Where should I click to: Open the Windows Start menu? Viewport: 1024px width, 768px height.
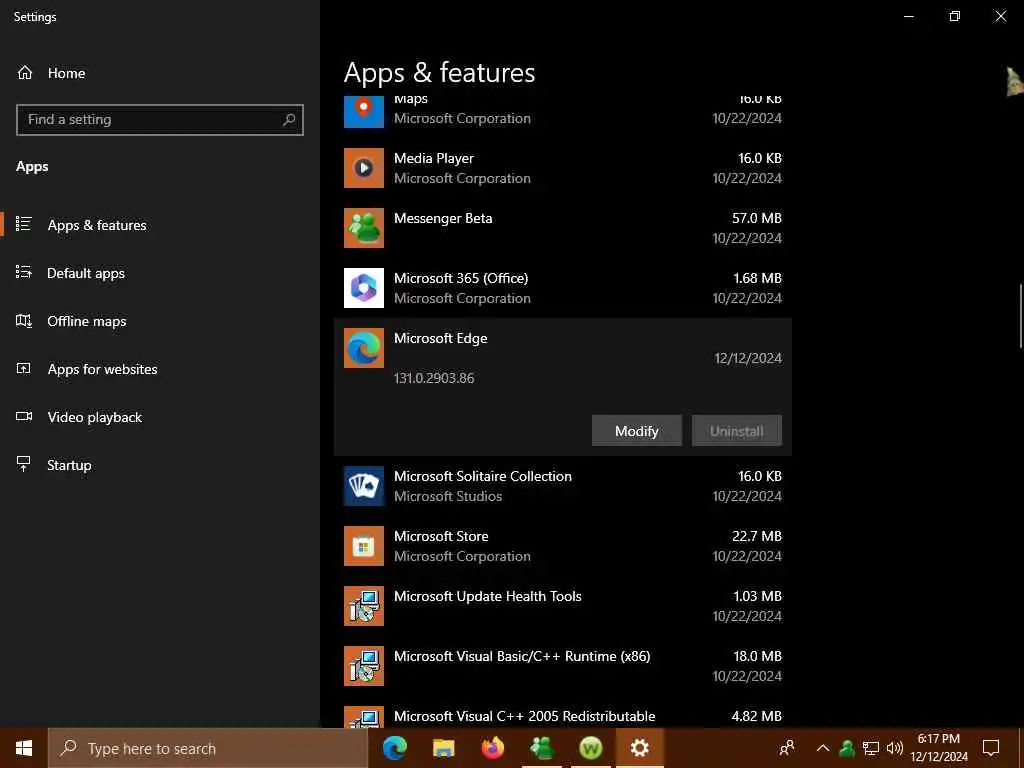[x=24, y=748]
